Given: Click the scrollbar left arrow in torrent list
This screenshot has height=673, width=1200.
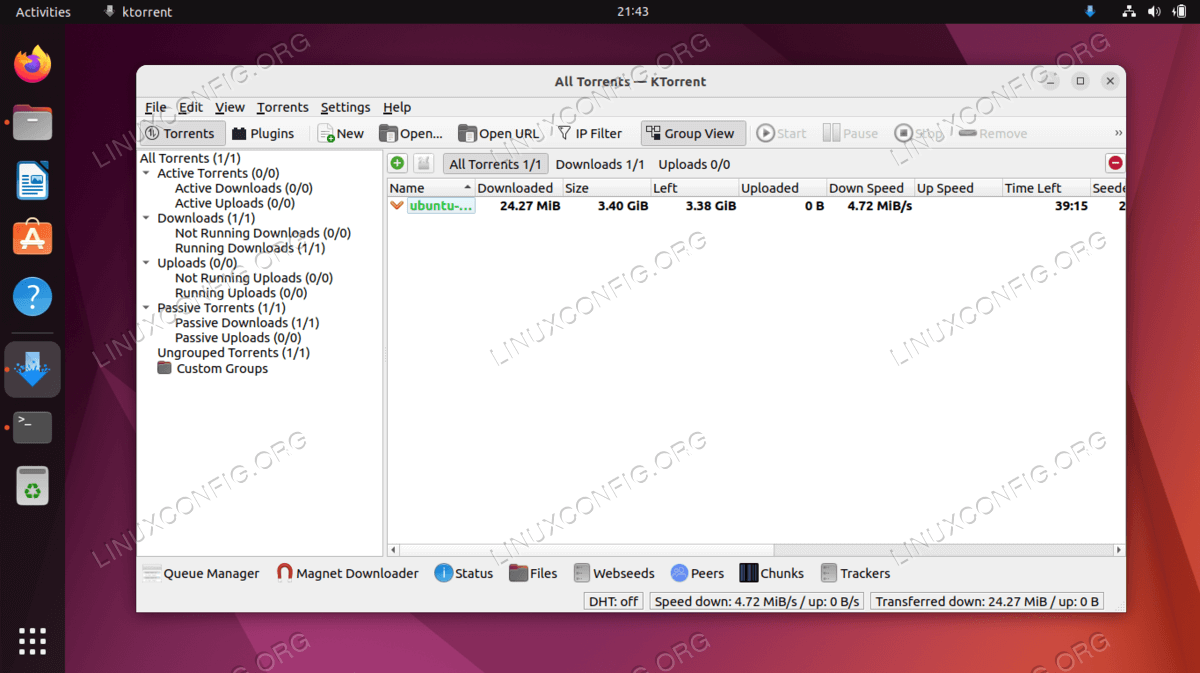Looking at the screenshot, I should point(393,550).
